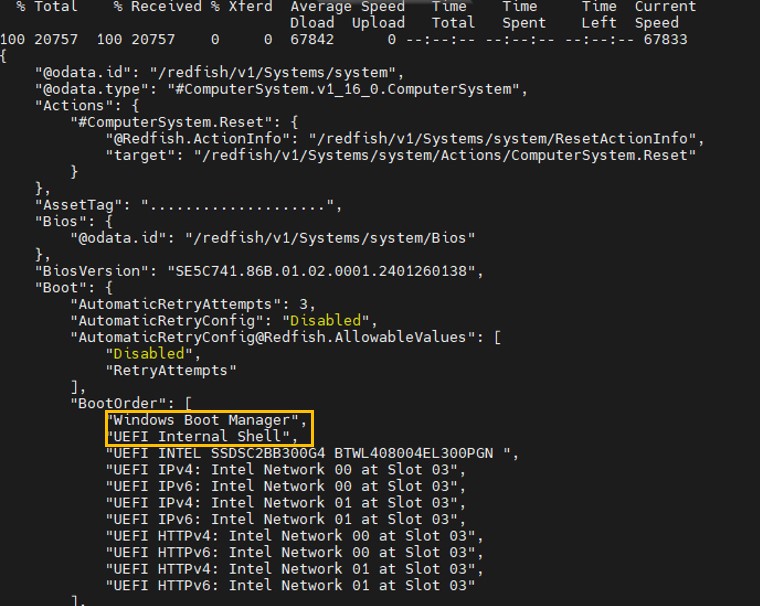Click the "RetryAttempts" allowable value

click(x=171, y=370)
